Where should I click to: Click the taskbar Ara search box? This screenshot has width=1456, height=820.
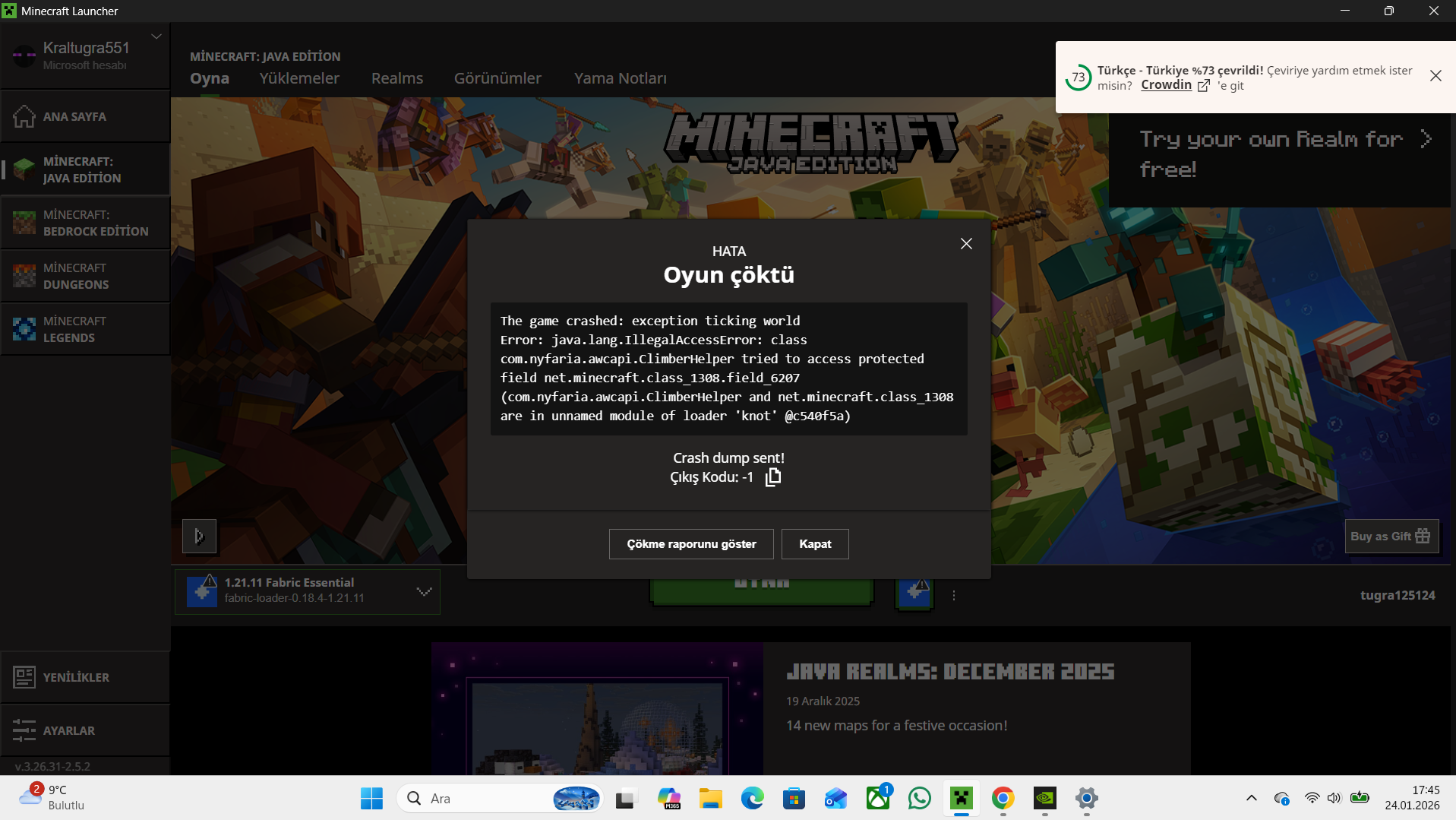click(501, 799)
